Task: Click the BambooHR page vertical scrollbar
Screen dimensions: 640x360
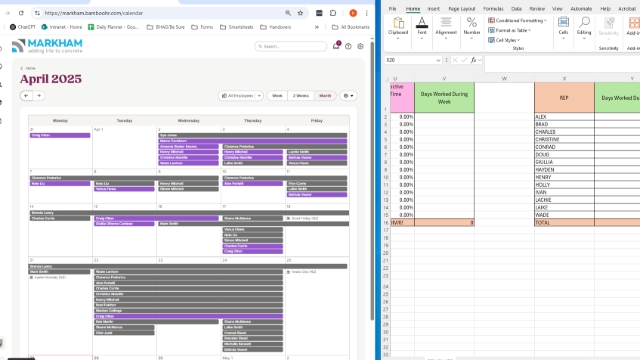Action: [372, 180]
